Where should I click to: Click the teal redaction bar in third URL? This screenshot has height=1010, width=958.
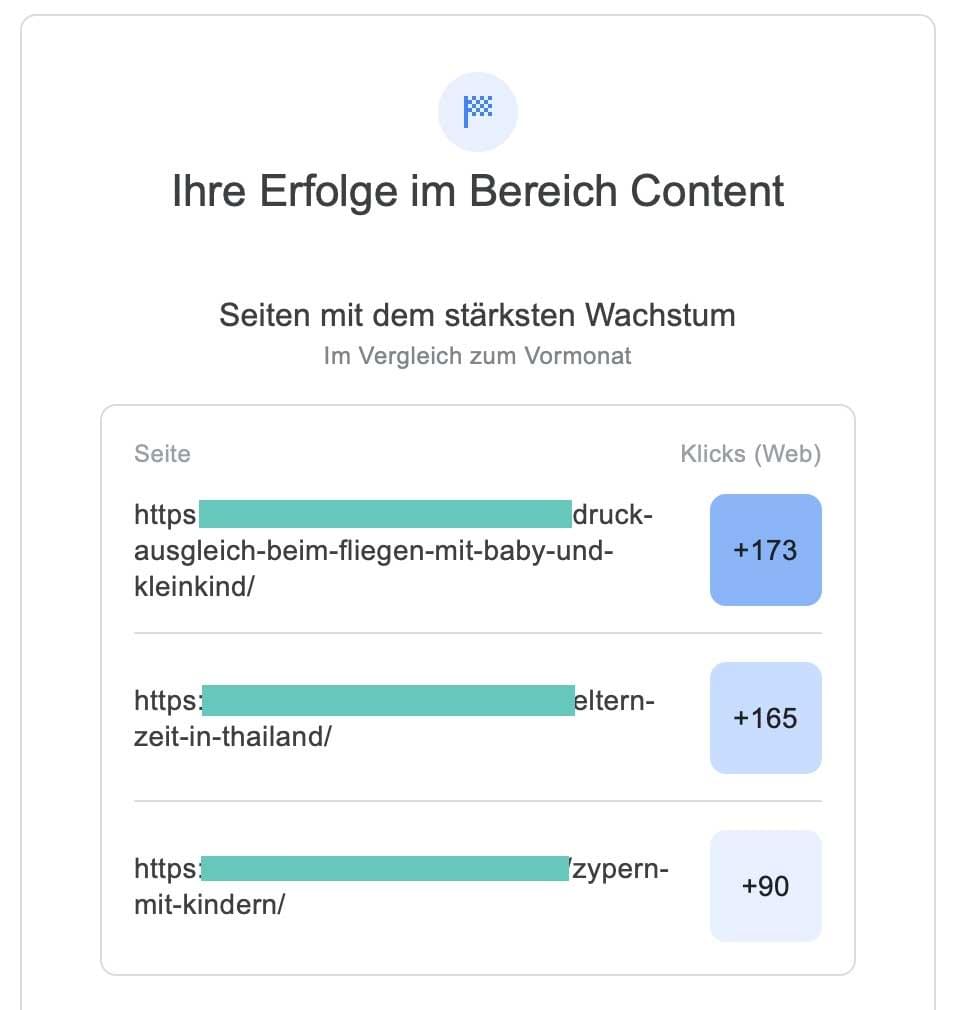385,868
